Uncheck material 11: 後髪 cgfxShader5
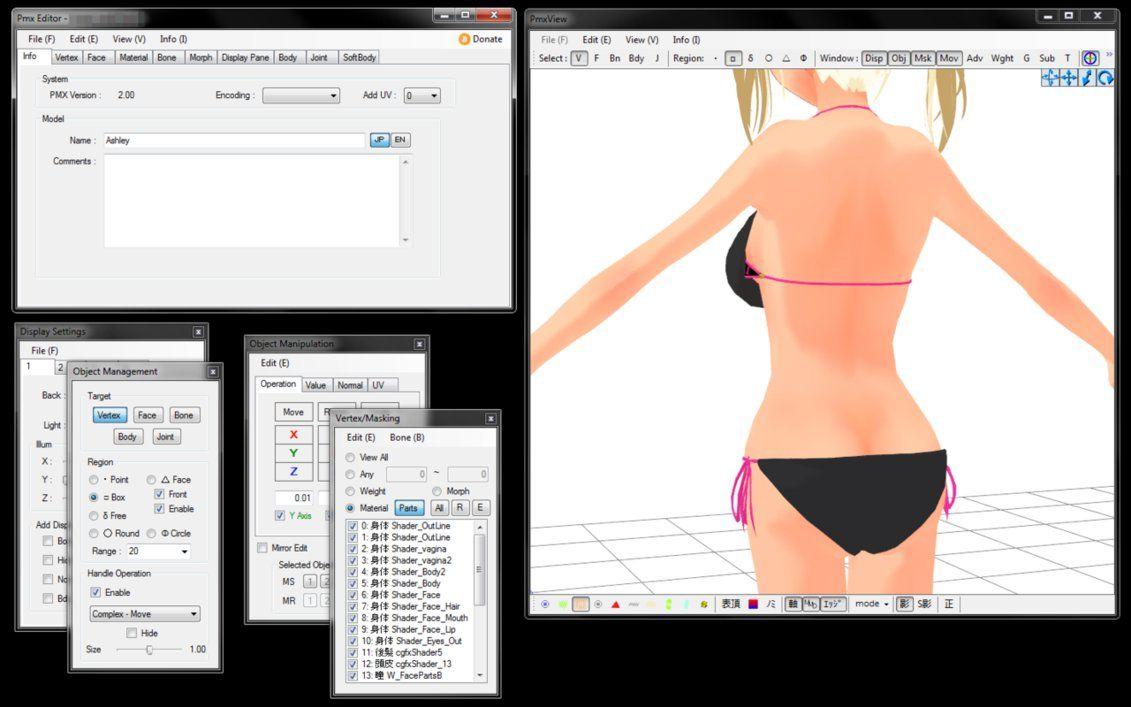Screen dimensions: 1131x707 (x=353, y=652)
